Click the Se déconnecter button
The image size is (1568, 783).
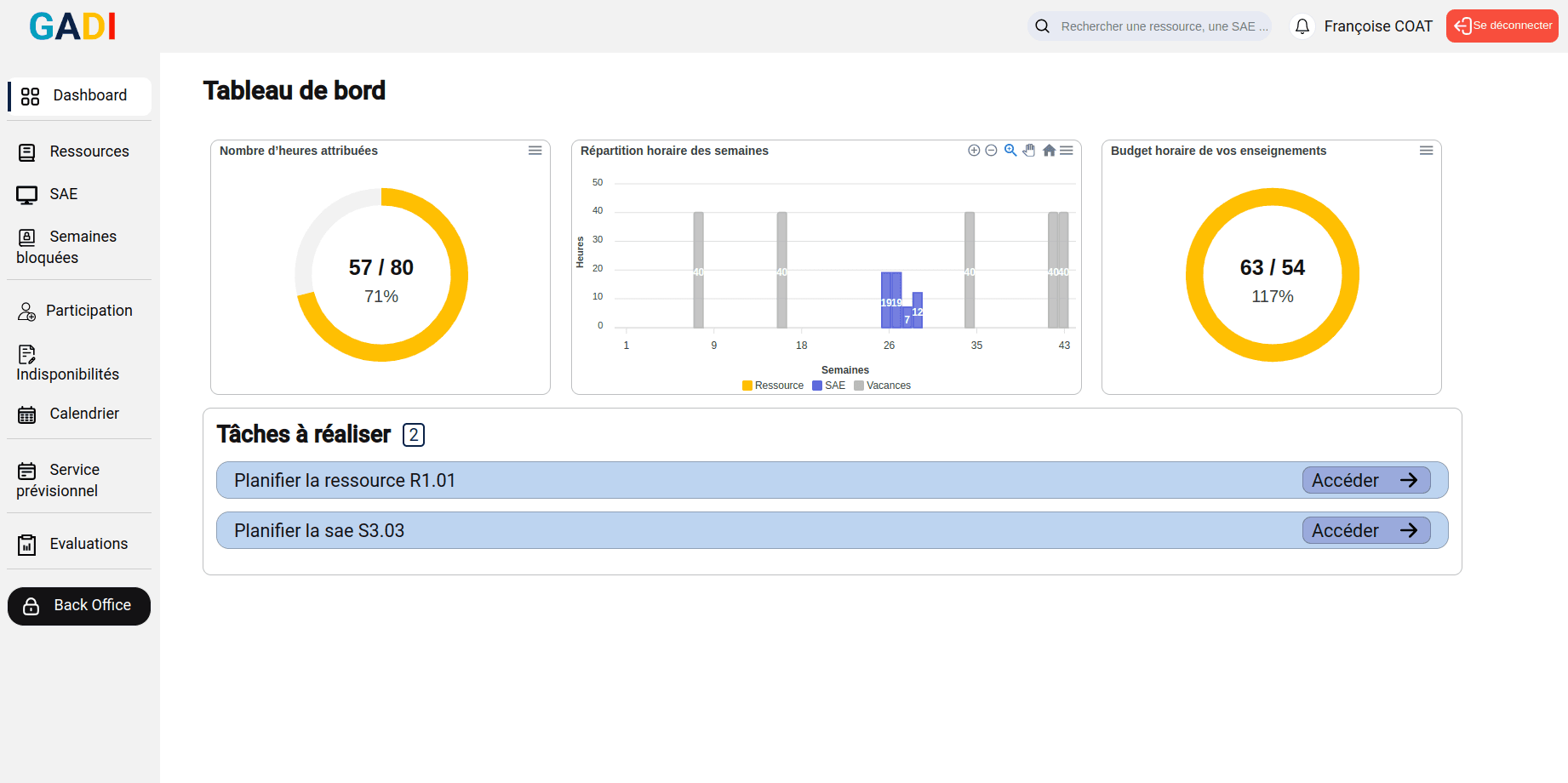1502,26
